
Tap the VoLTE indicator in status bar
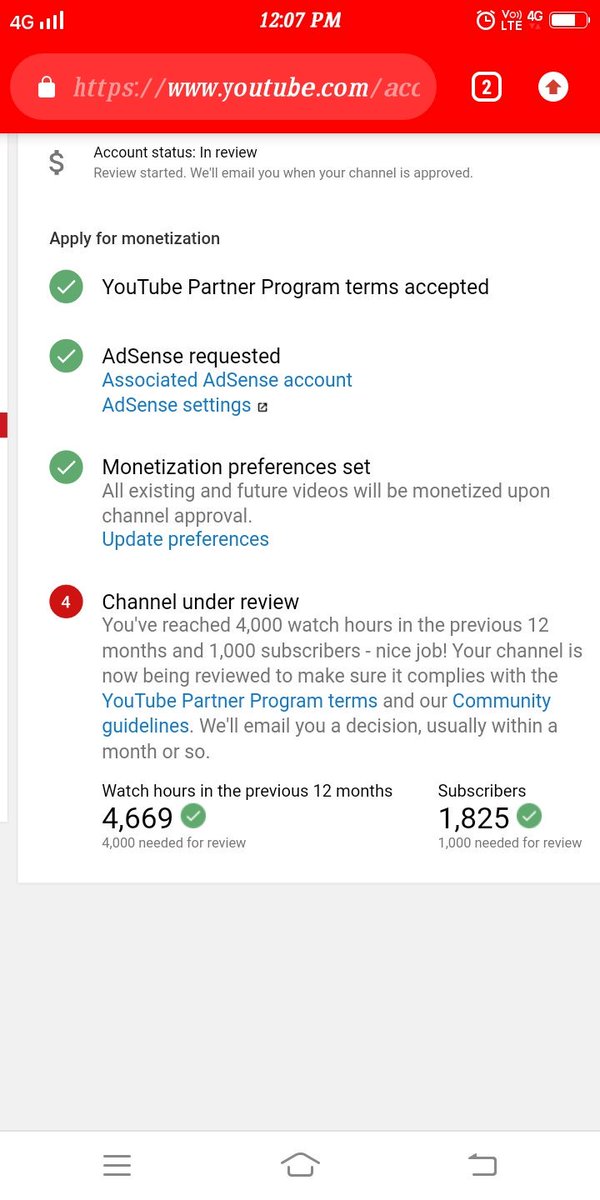(x=511, y=20)
